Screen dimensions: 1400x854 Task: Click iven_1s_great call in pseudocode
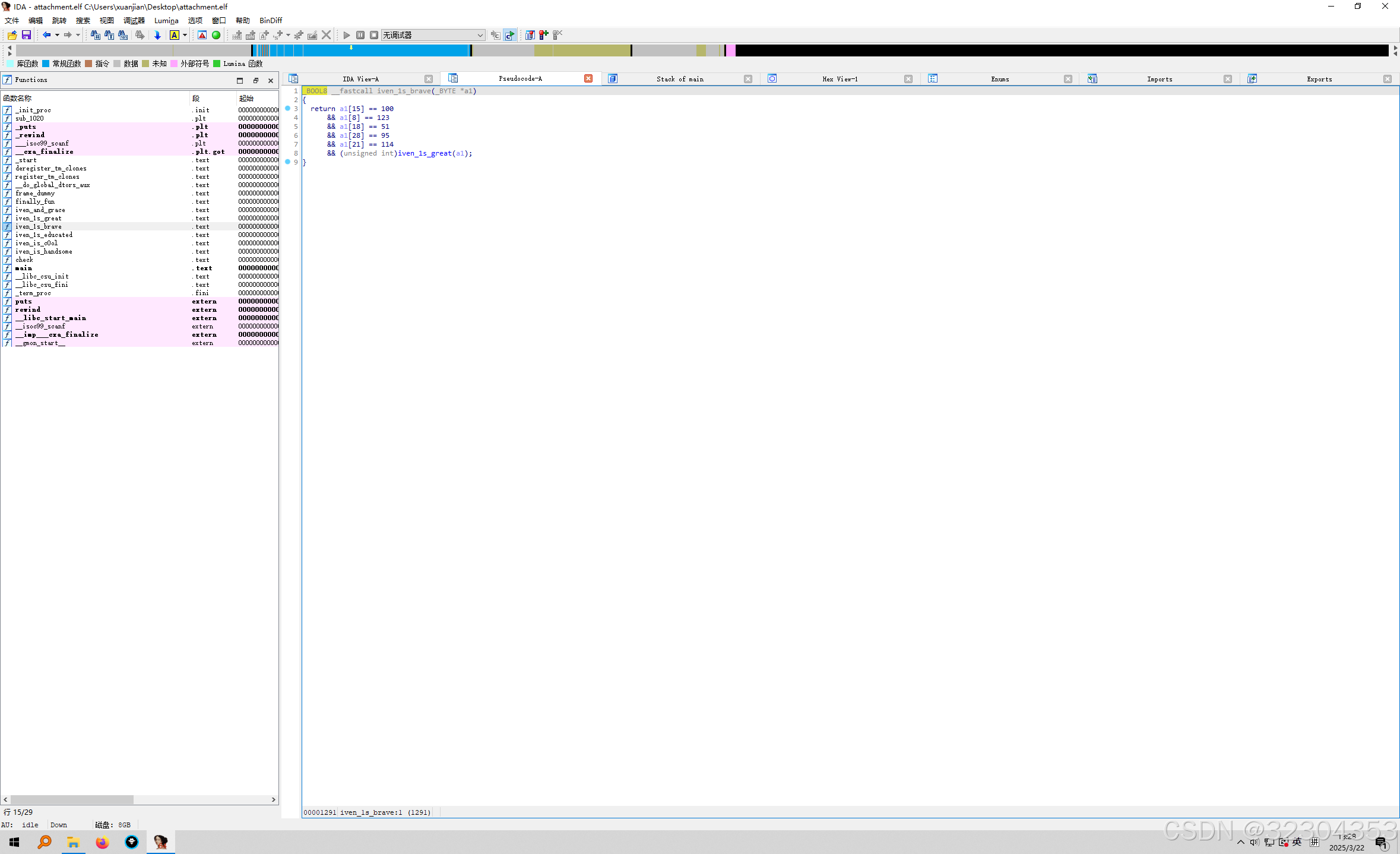pos(424,153)
